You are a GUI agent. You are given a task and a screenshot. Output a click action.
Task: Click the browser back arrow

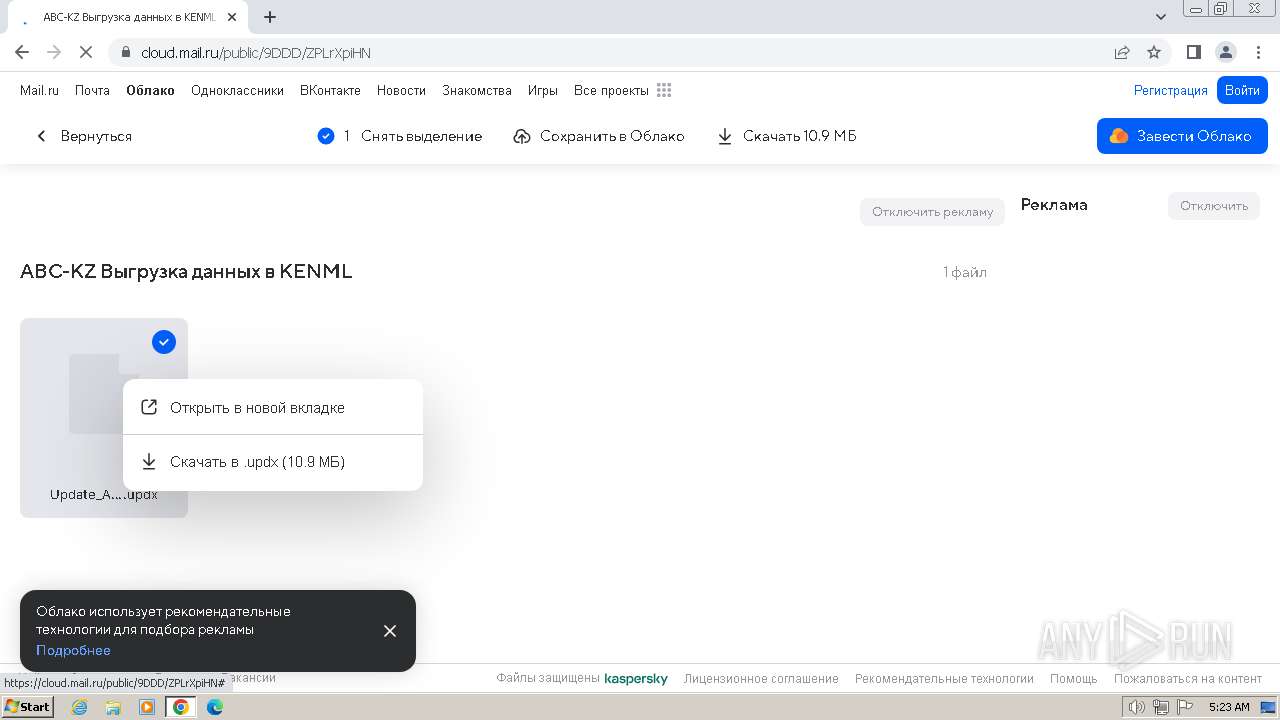(22, 52)
